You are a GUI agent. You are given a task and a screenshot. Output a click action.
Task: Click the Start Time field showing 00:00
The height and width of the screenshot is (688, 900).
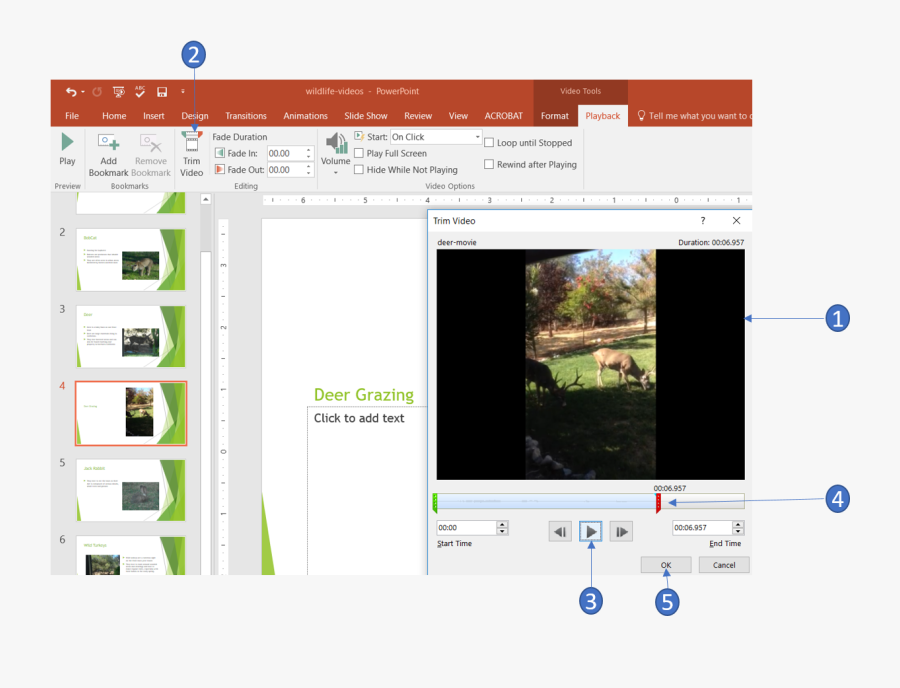pyautogui.click(x=467, y=527)
